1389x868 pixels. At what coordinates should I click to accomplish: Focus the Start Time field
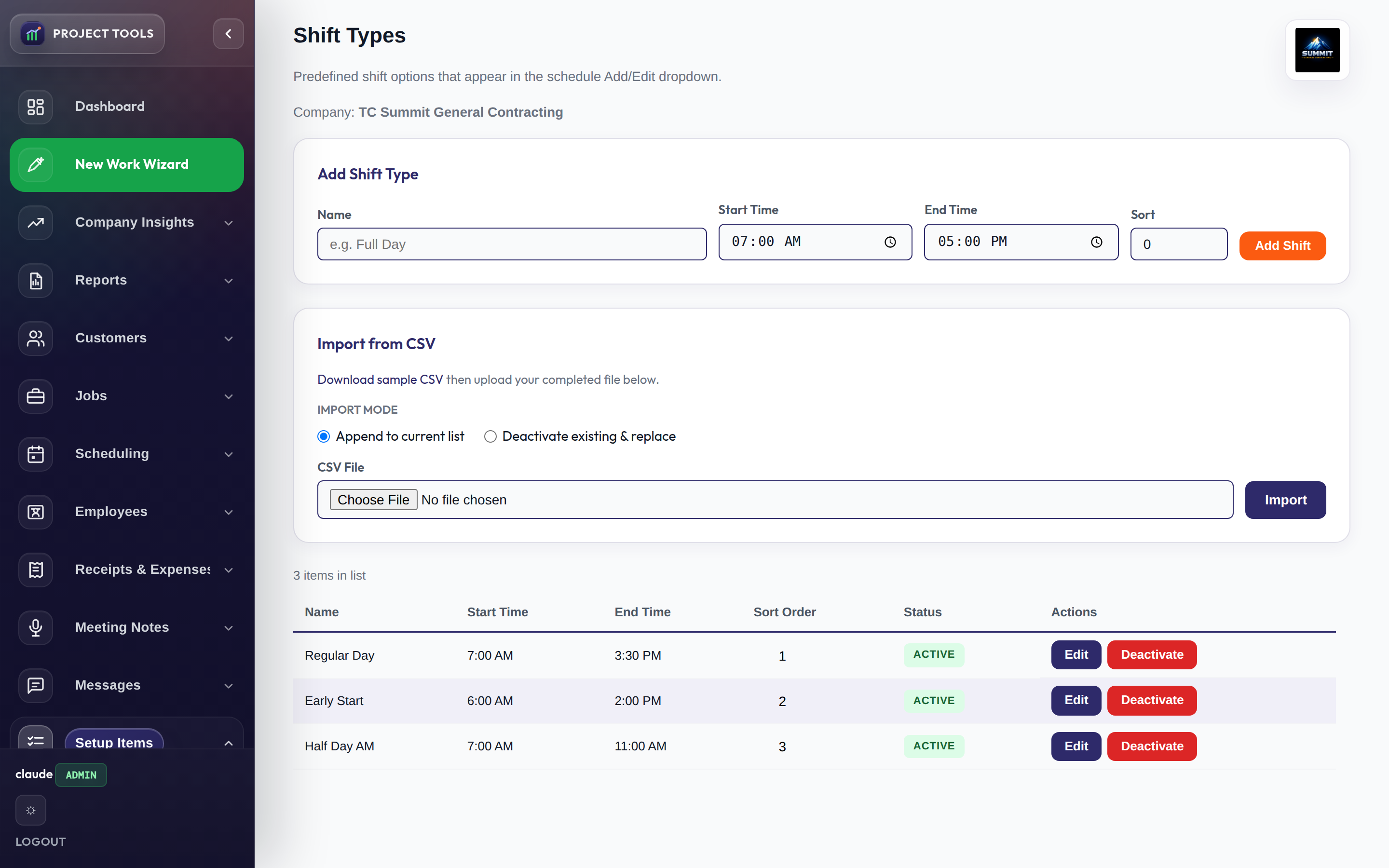pyautogui.click(x=815, y=242)
